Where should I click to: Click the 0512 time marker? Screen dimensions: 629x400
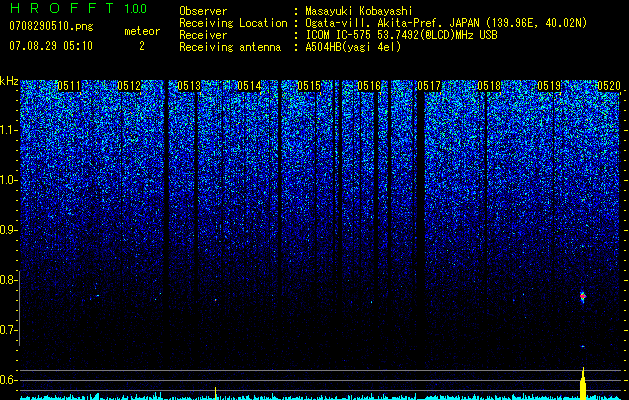[129, 86]
